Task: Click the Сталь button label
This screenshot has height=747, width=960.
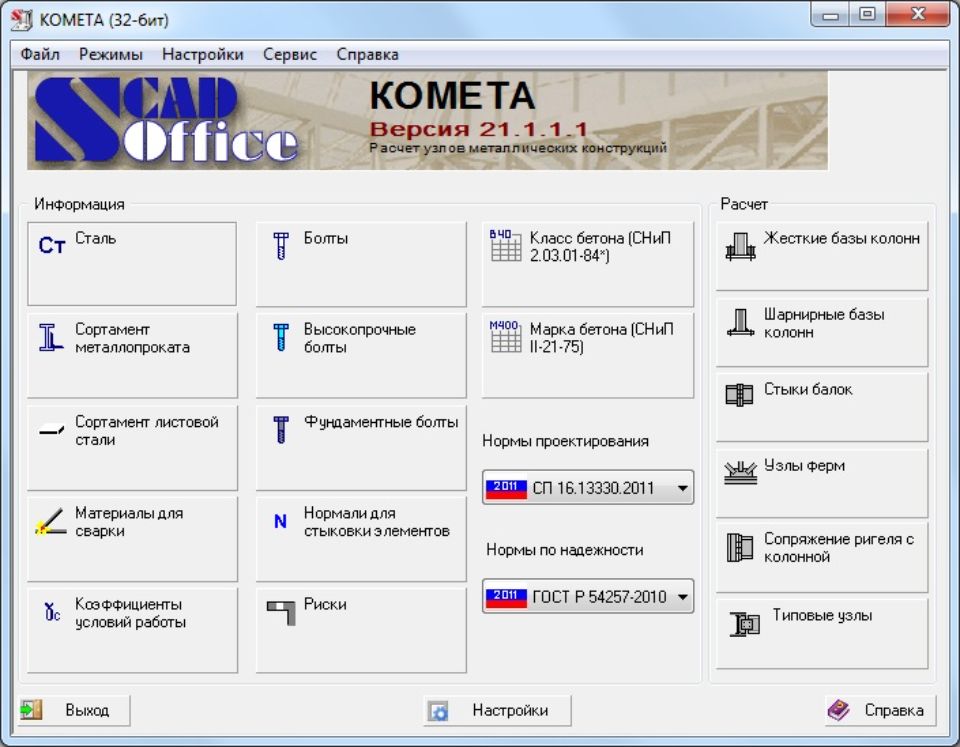Action: pyautogui.click(x=96, y=238)
